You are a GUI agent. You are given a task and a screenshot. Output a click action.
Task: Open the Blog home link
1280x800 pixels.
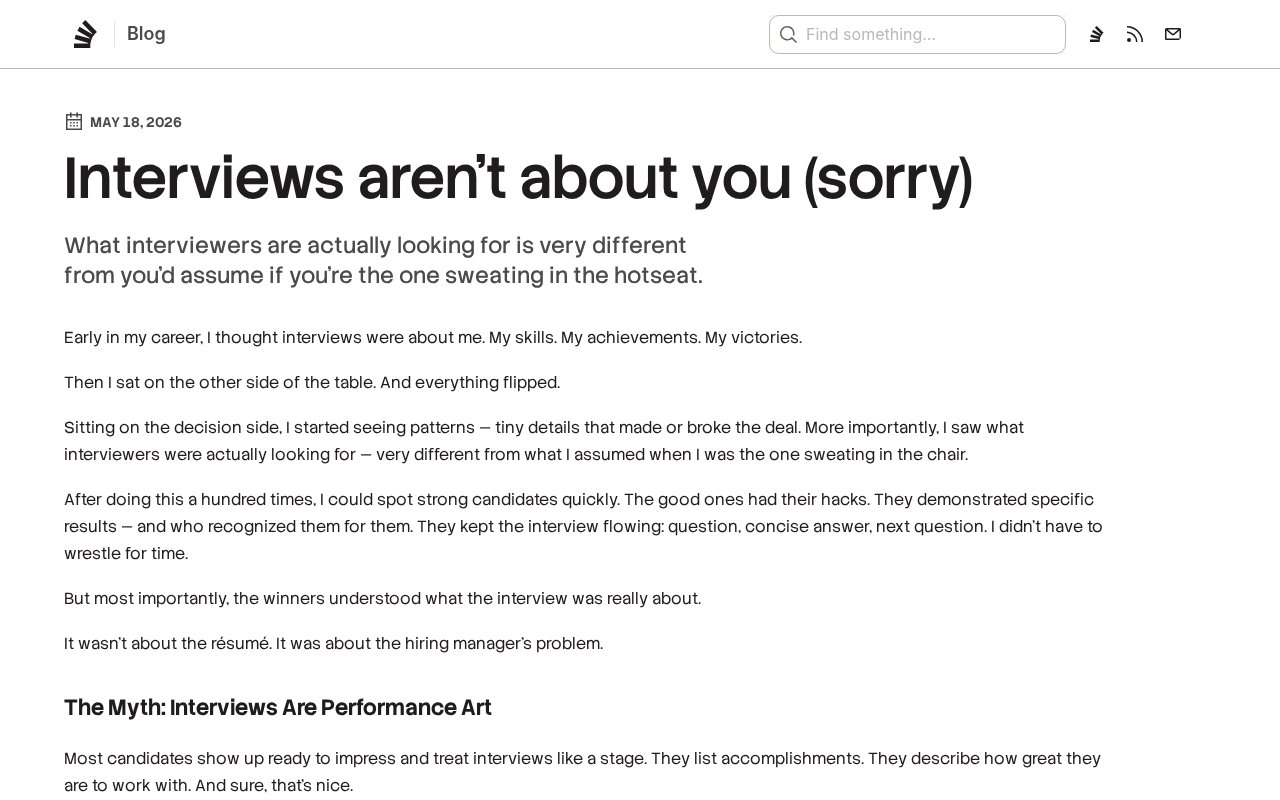coord(146,34)
